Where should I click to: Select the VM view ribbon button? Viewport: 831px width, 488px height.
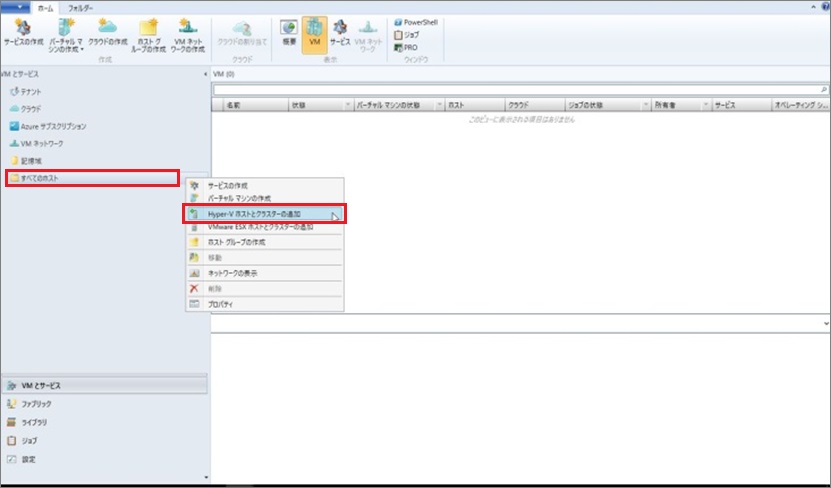click(x=315, y=33)
